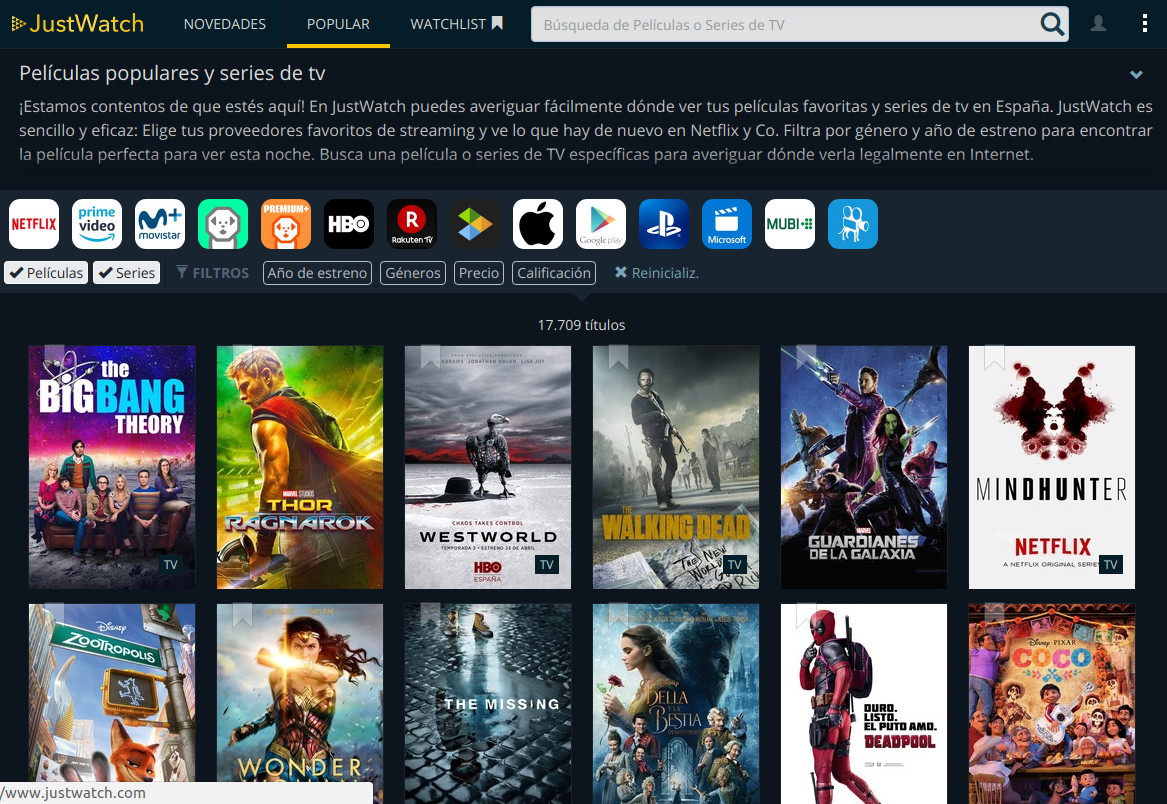Select the blue film-camera provider icon

[x=853, y=224]
